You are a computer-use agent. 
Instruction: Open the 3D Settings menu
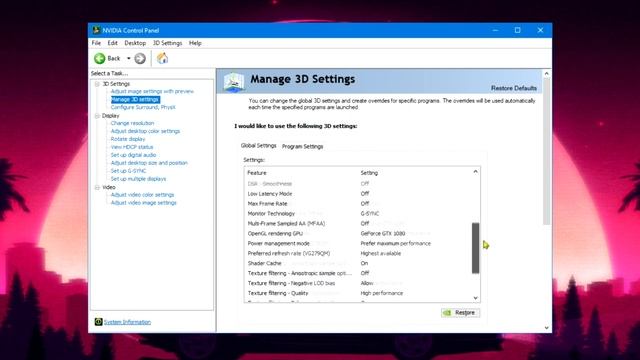click(167, 43)
